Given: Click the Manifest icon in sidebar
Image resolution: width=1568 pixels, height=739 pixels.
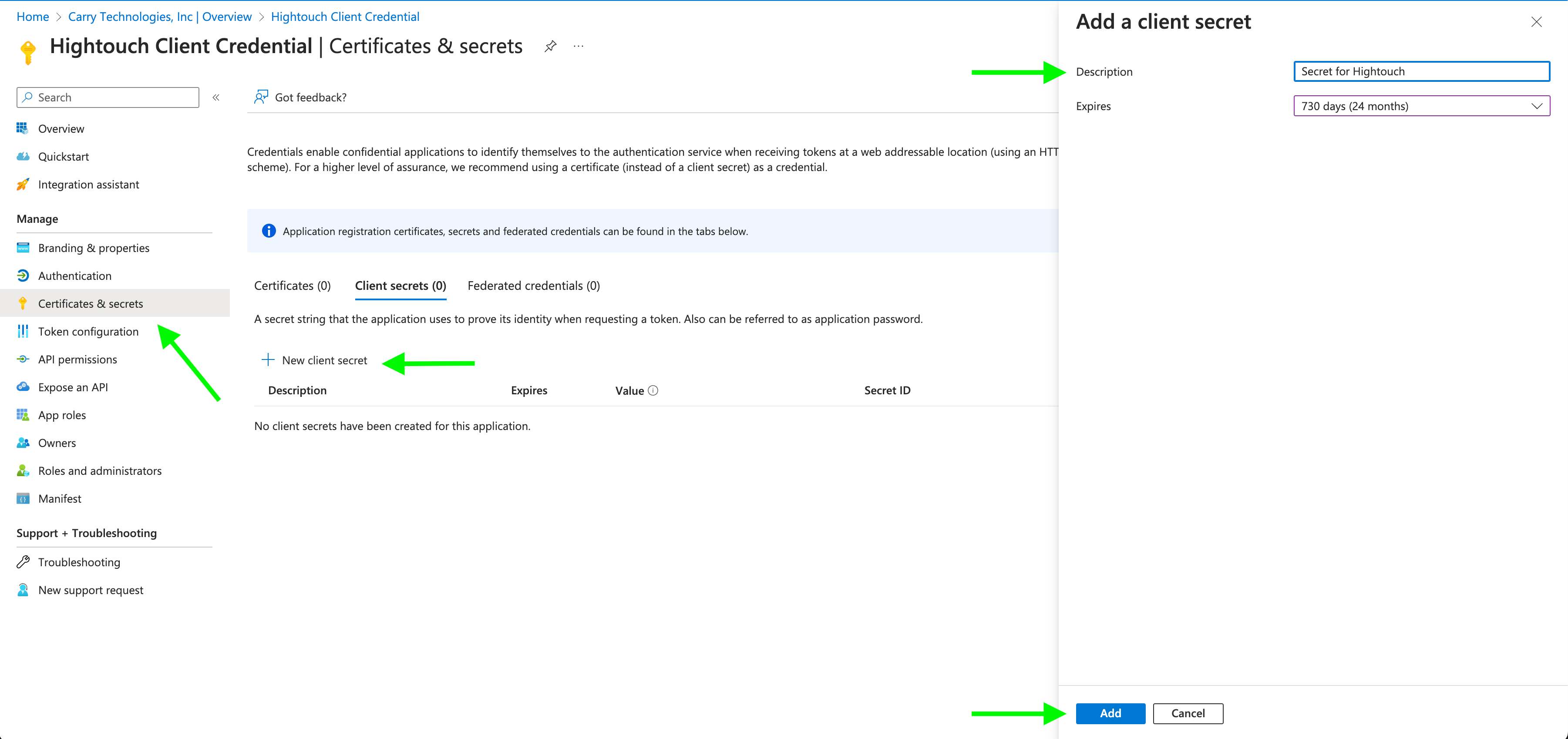Looking at the screenshot, I should [23, 499].
